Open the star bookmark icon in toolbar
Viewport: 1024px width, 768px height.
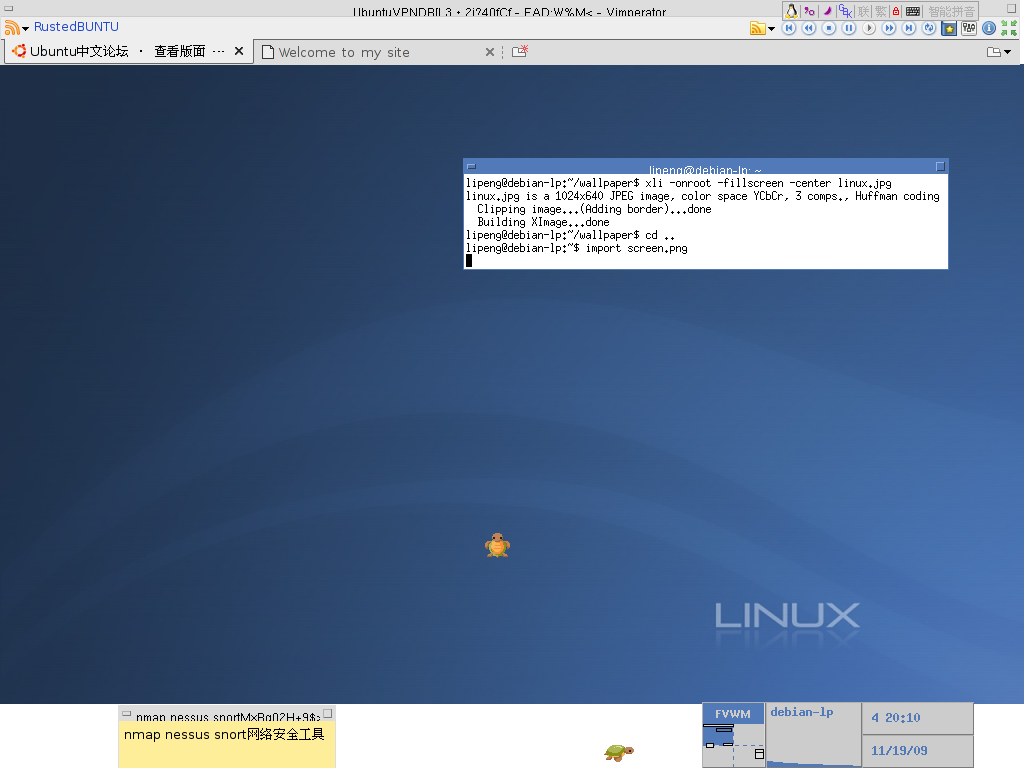pyautogui.click(x=949, y=28)
